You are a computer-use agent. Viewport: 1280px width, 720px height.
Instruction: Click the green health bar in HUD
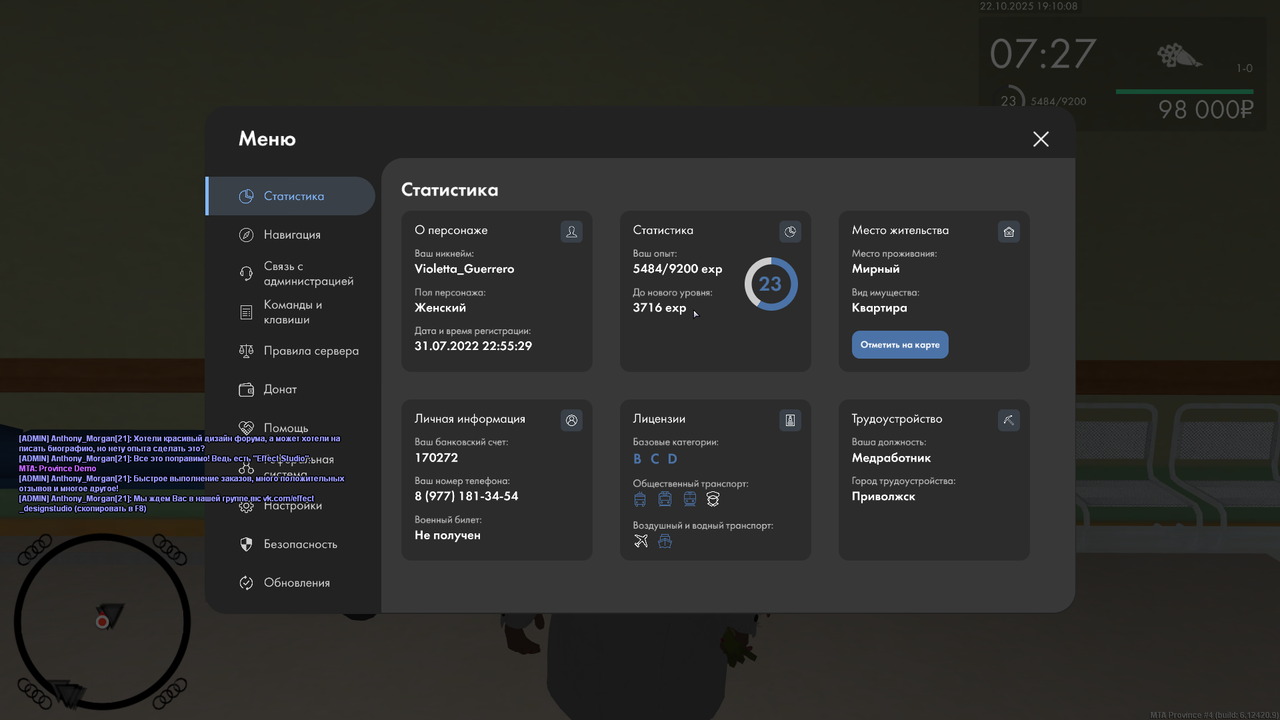1184,92
